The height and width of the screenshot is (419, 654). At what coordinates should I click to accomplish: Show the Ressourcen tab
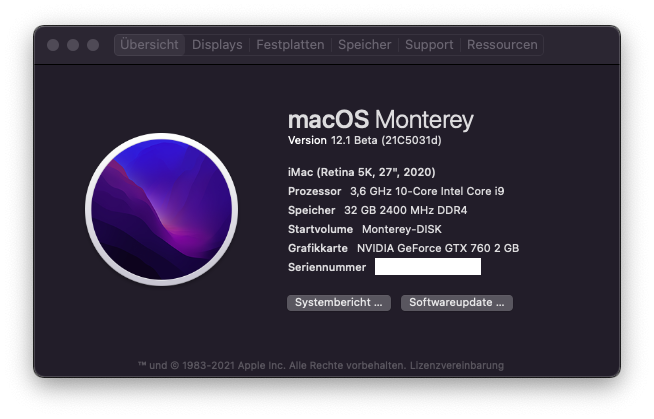pyautogui.click(x=502, y=45)
